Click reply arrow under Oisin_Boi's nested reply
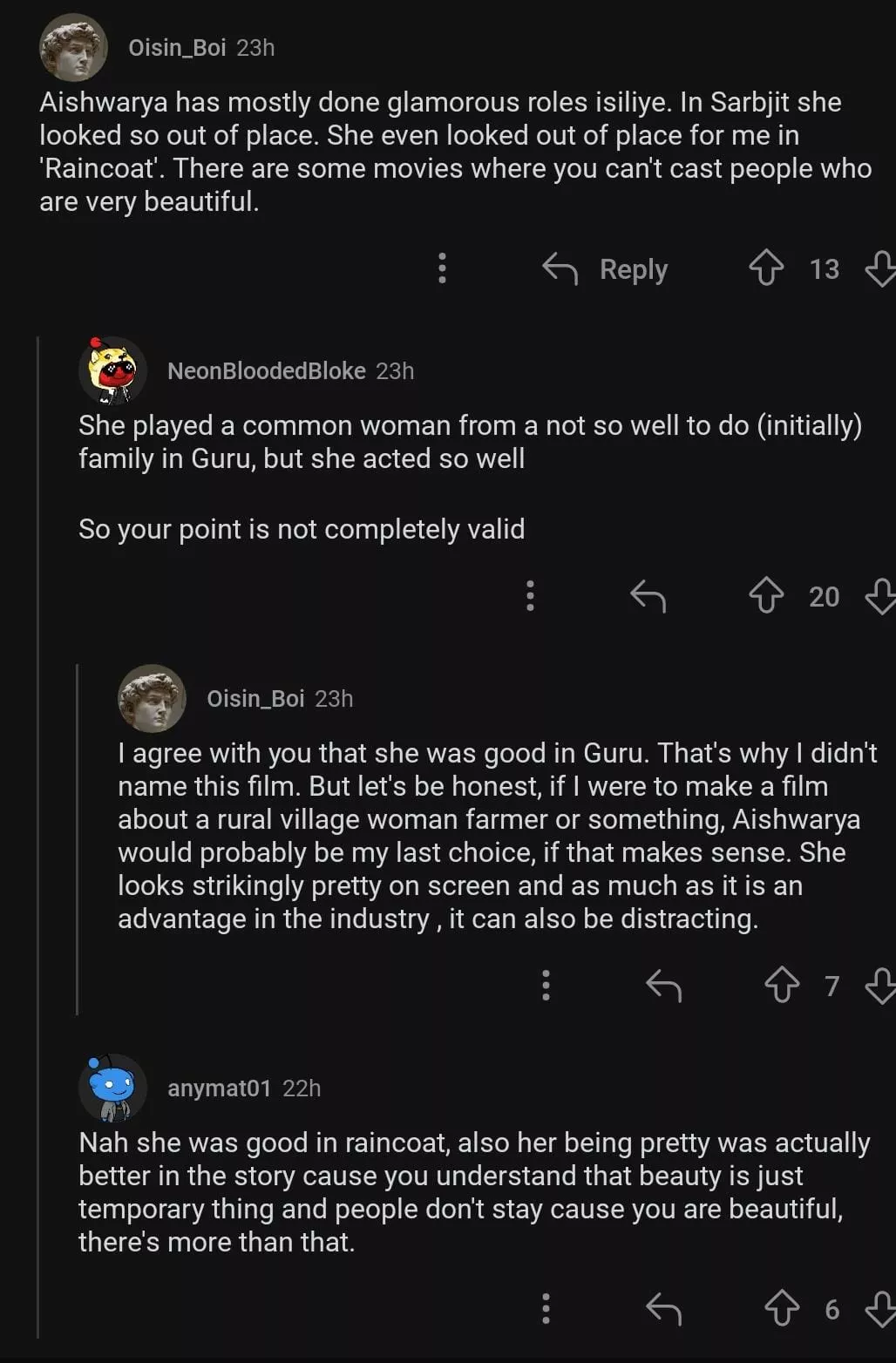 [x=663, y=986]
